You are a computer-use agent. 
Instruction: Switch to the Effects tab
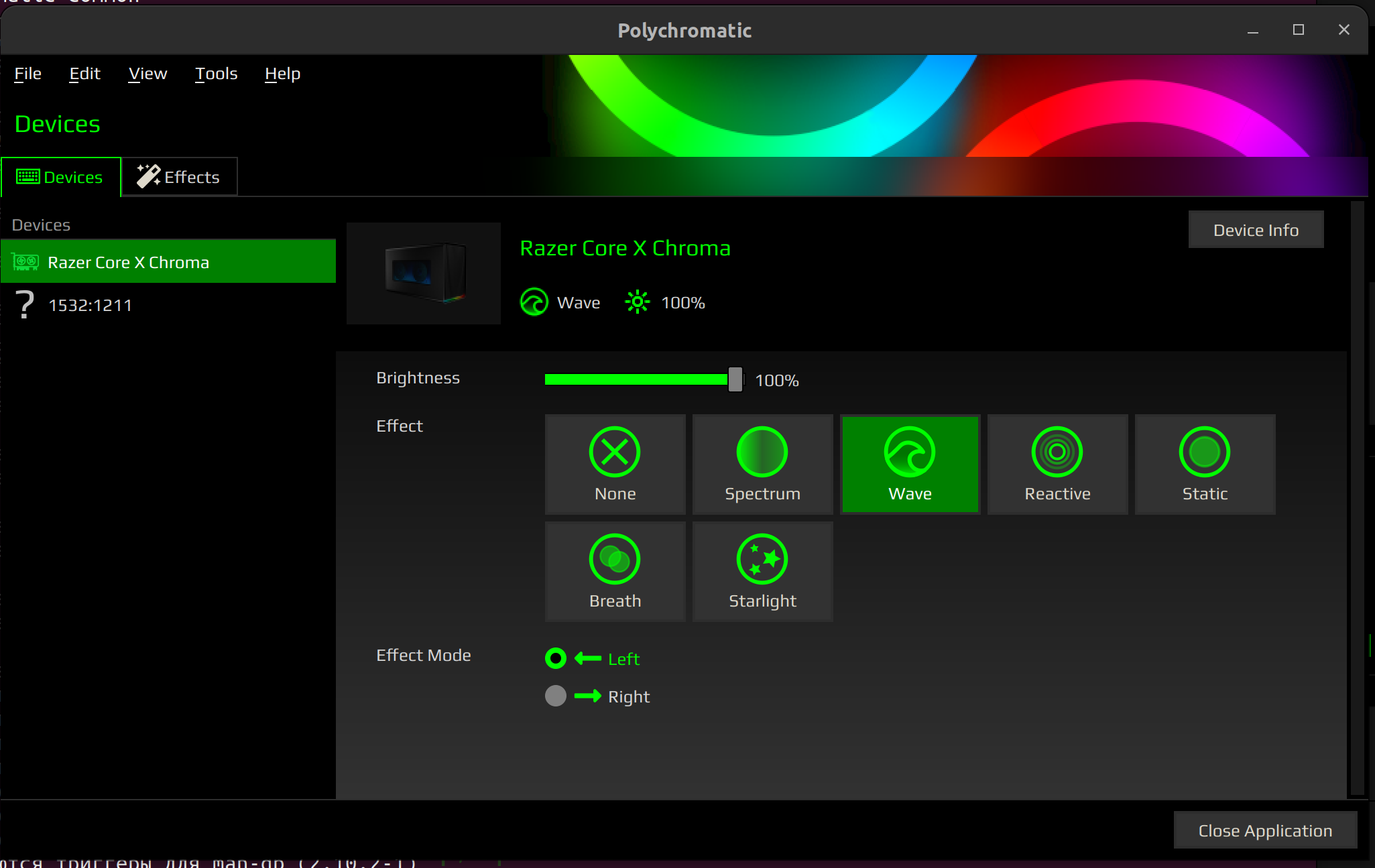coord(179,177)
